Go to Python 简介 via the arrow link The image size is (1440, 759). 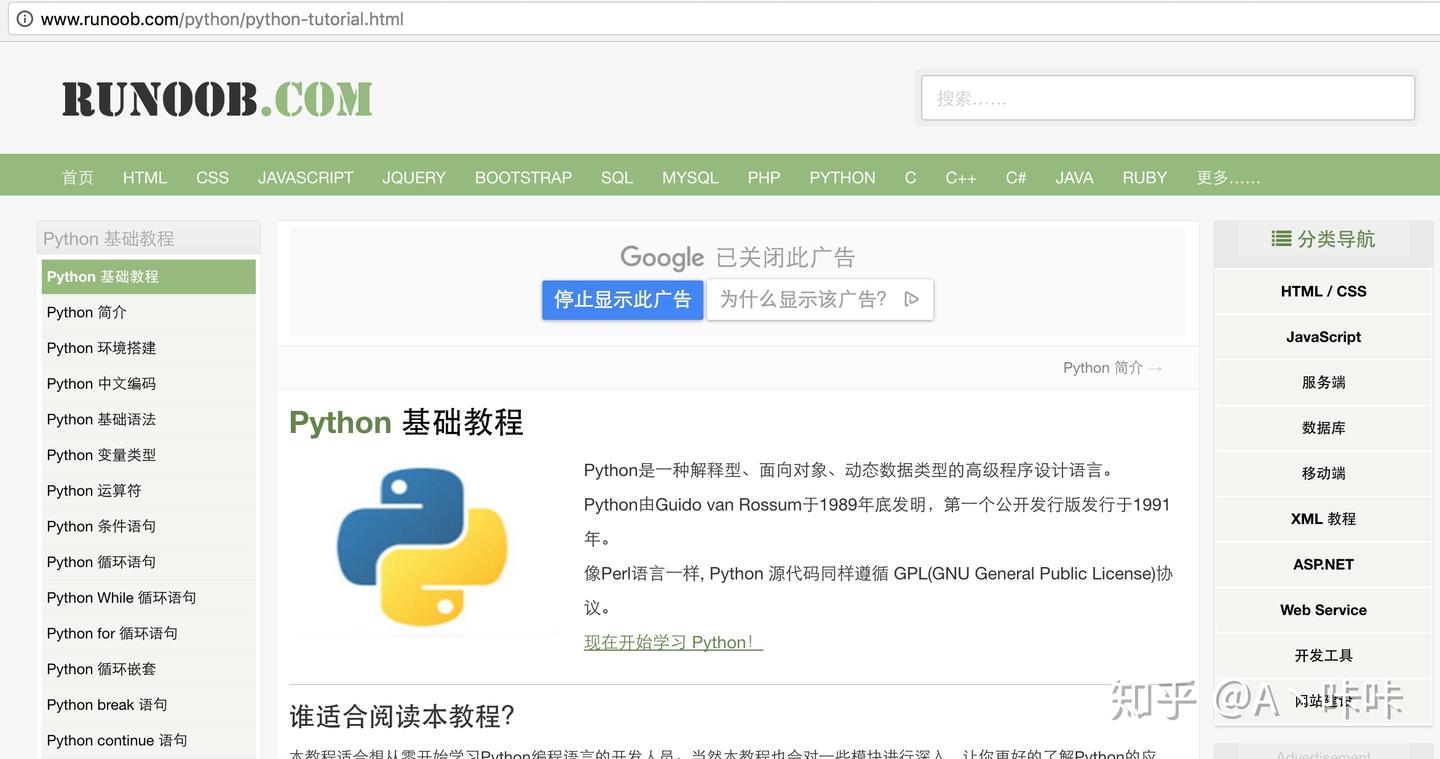point(1111,367)
